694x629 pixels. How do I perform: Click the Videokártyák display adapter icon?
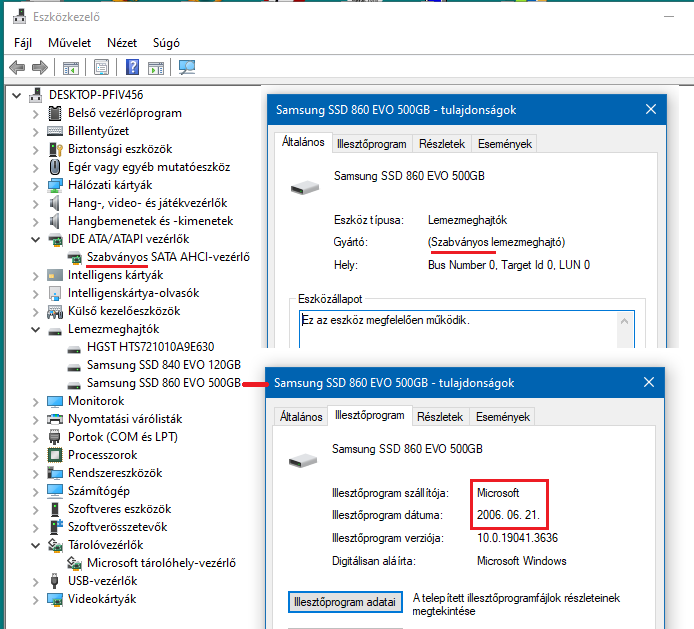coord(55,599)
